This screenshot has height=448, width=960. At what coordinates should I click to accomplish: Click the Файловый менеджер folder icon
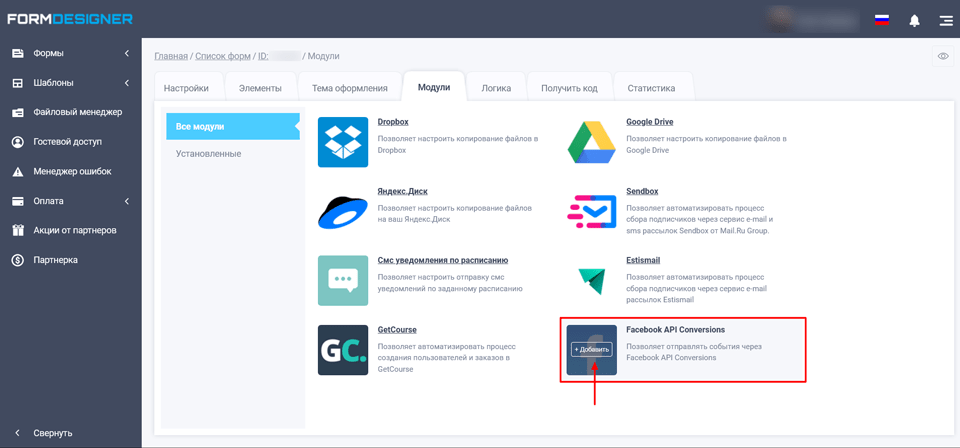point(18,112)
